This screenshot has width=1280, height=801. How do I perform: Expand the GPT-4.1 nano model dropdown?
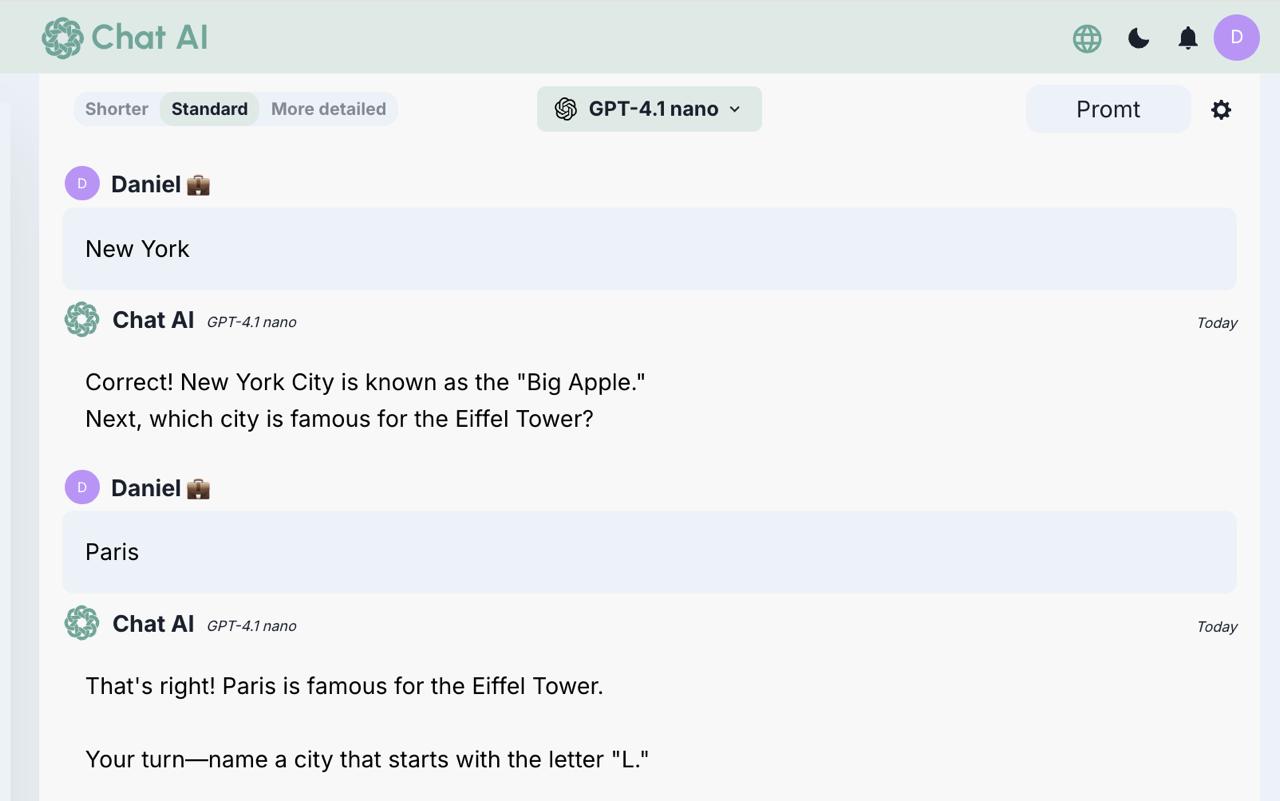tap(649, 109)
